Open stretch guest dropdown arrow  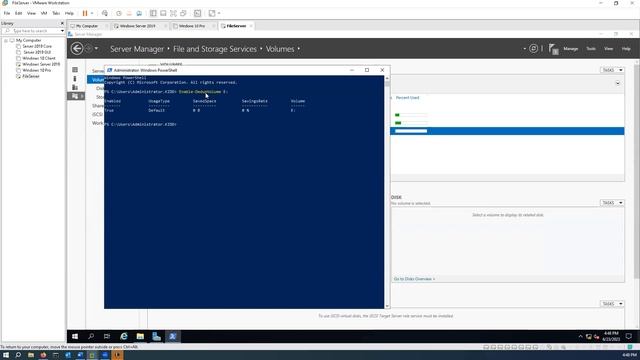coord(219,13)
